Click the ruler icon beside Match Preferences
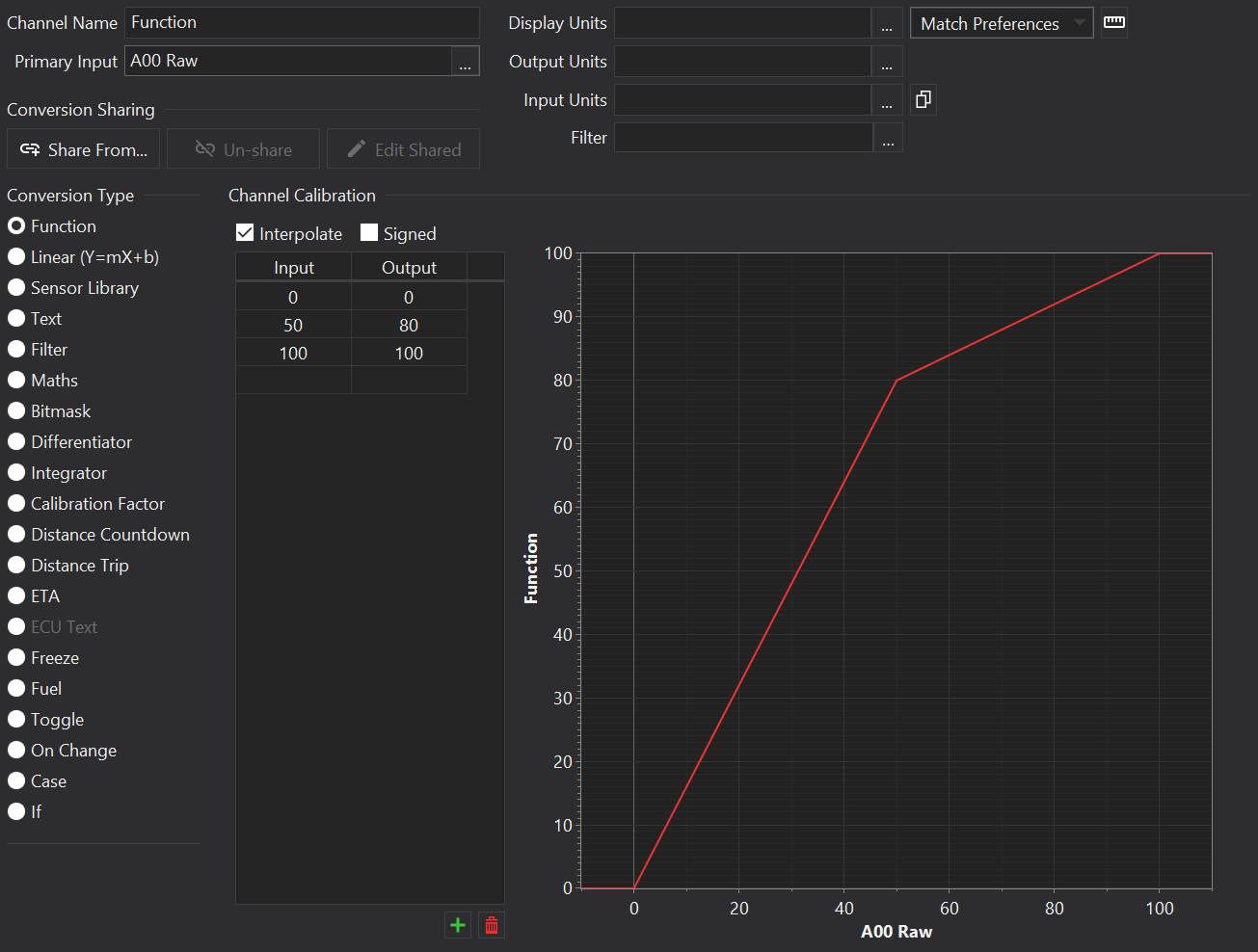Screen dimensions: 1258x952 click(x=1114, y=22)
